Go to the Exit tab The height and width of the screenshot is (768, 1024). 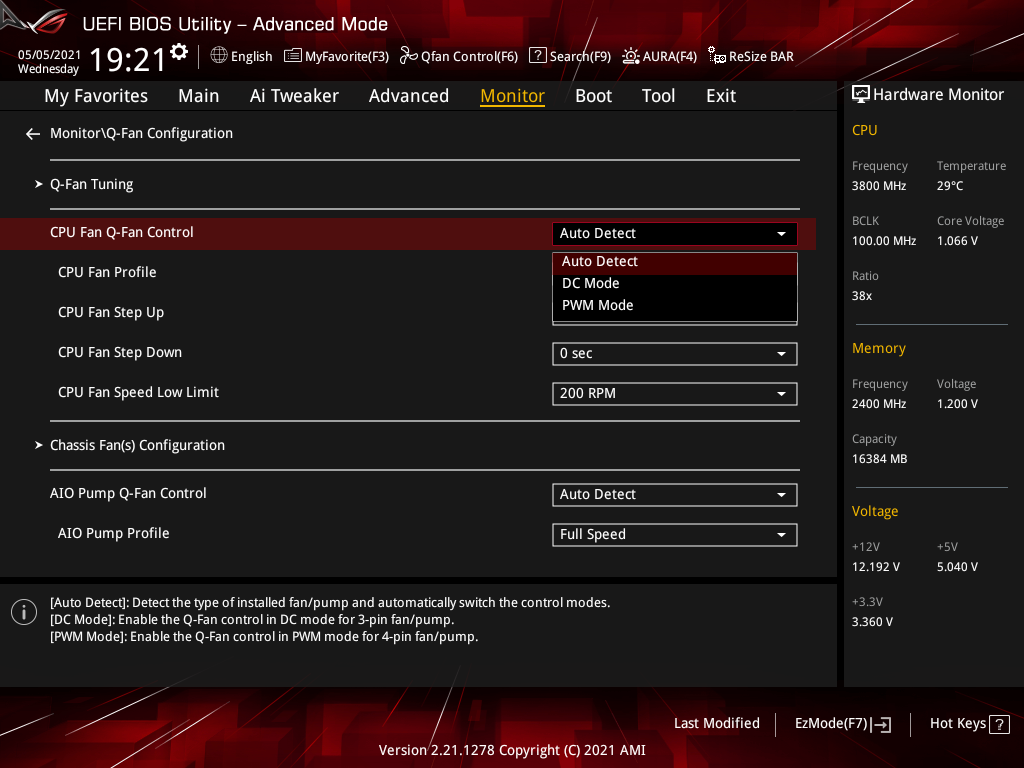click(721, 96)
